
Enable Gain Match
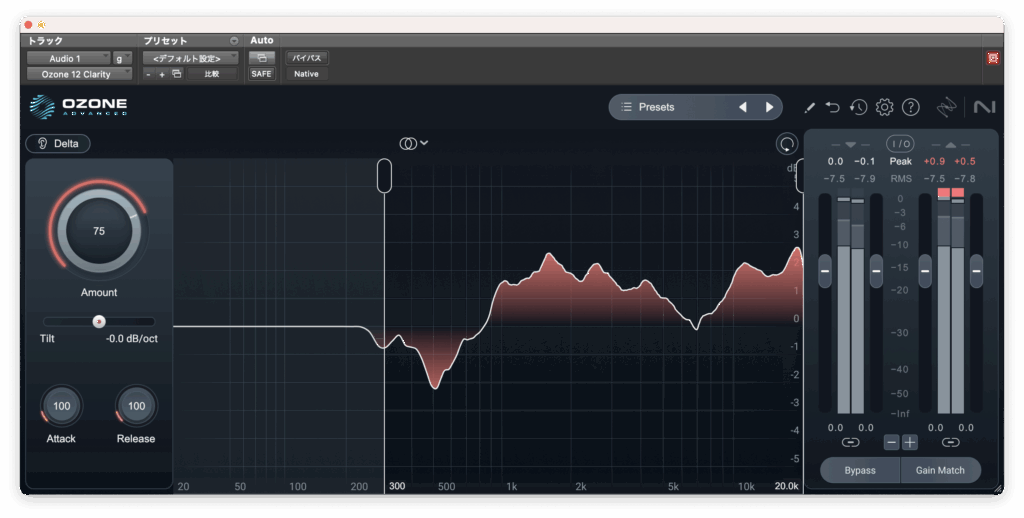pos(941,470)
